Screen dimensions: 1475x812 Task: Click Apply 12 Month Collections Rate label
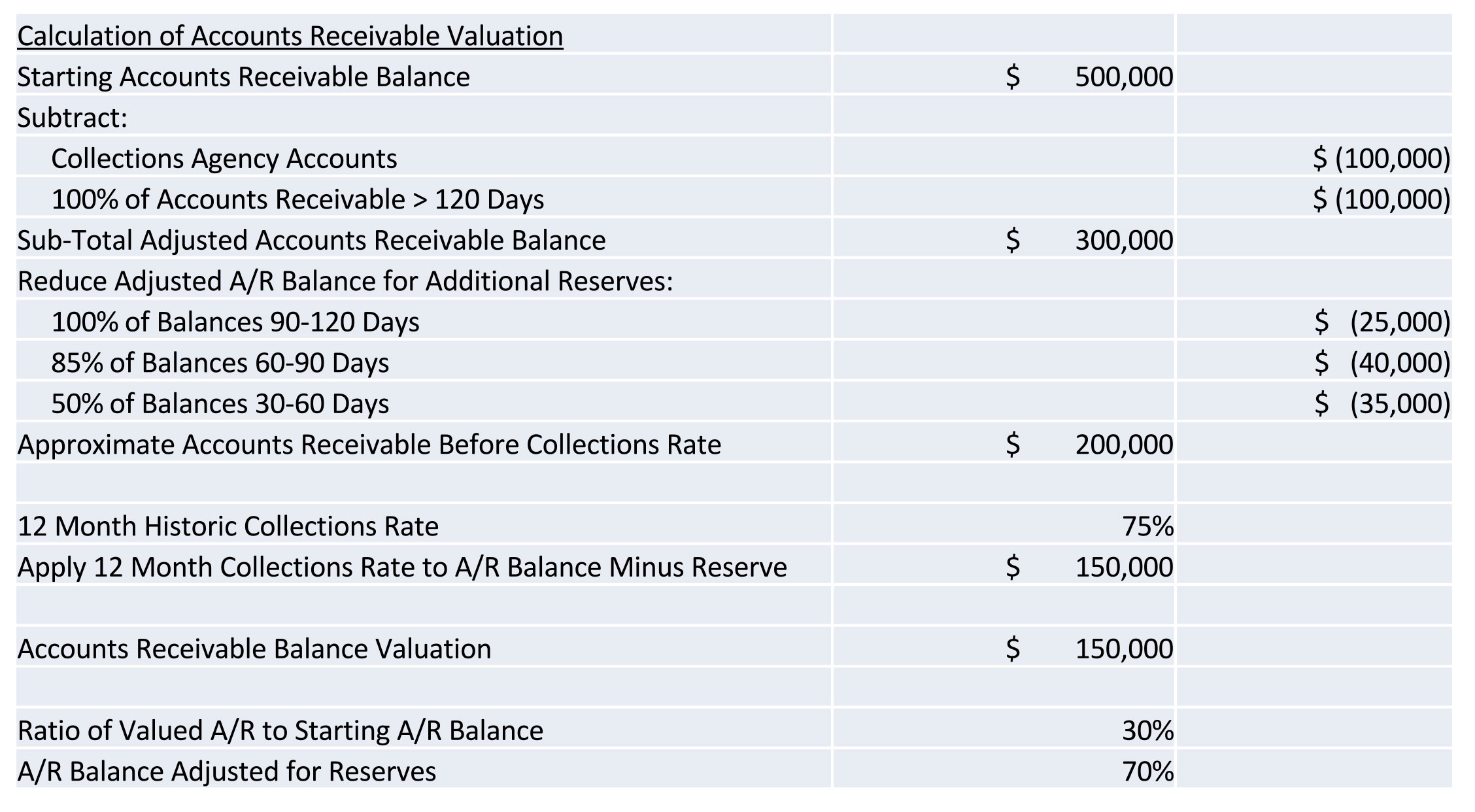[x=402, y=567]
